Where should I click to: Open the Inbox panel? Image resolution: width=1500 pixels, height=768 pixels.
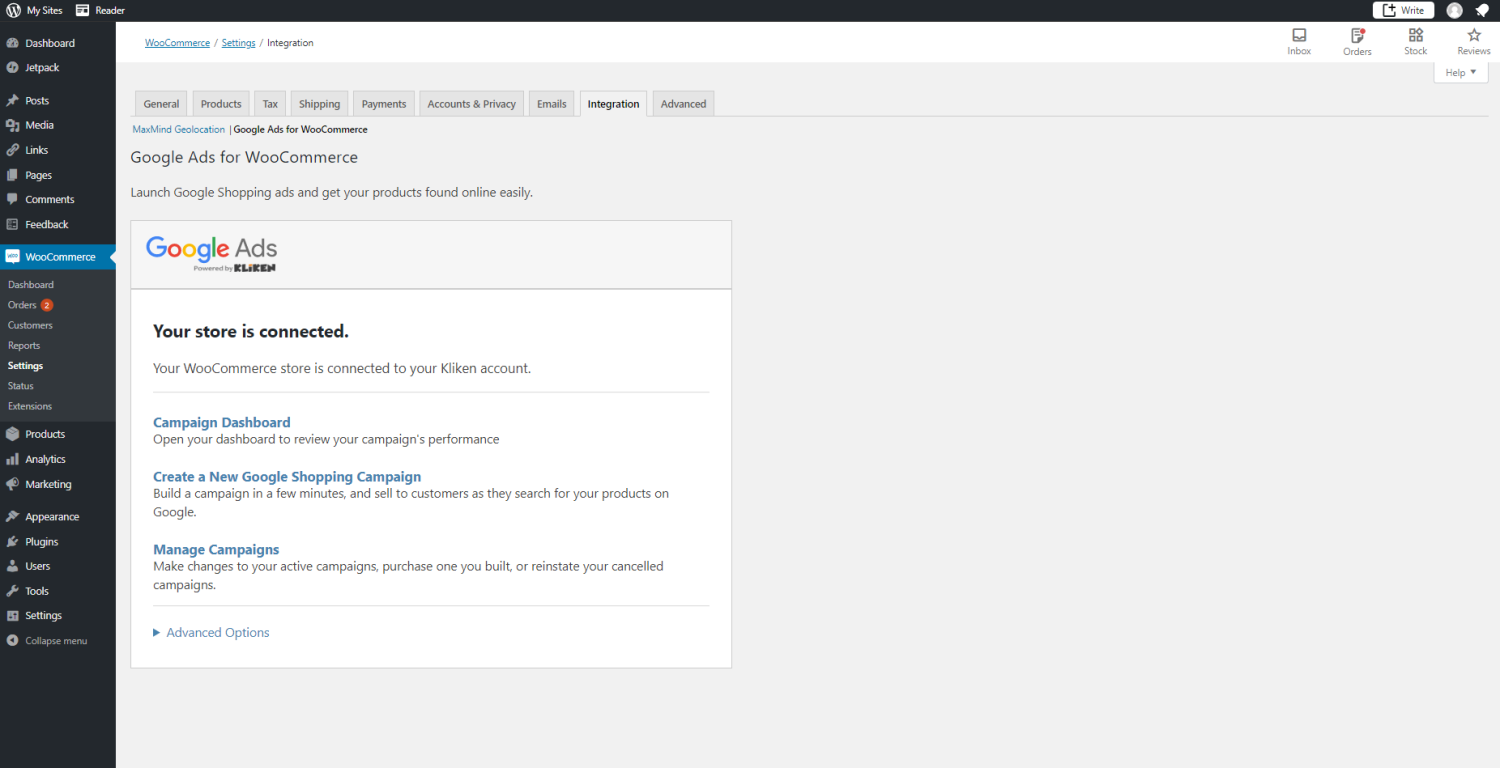click(1299, 41)
